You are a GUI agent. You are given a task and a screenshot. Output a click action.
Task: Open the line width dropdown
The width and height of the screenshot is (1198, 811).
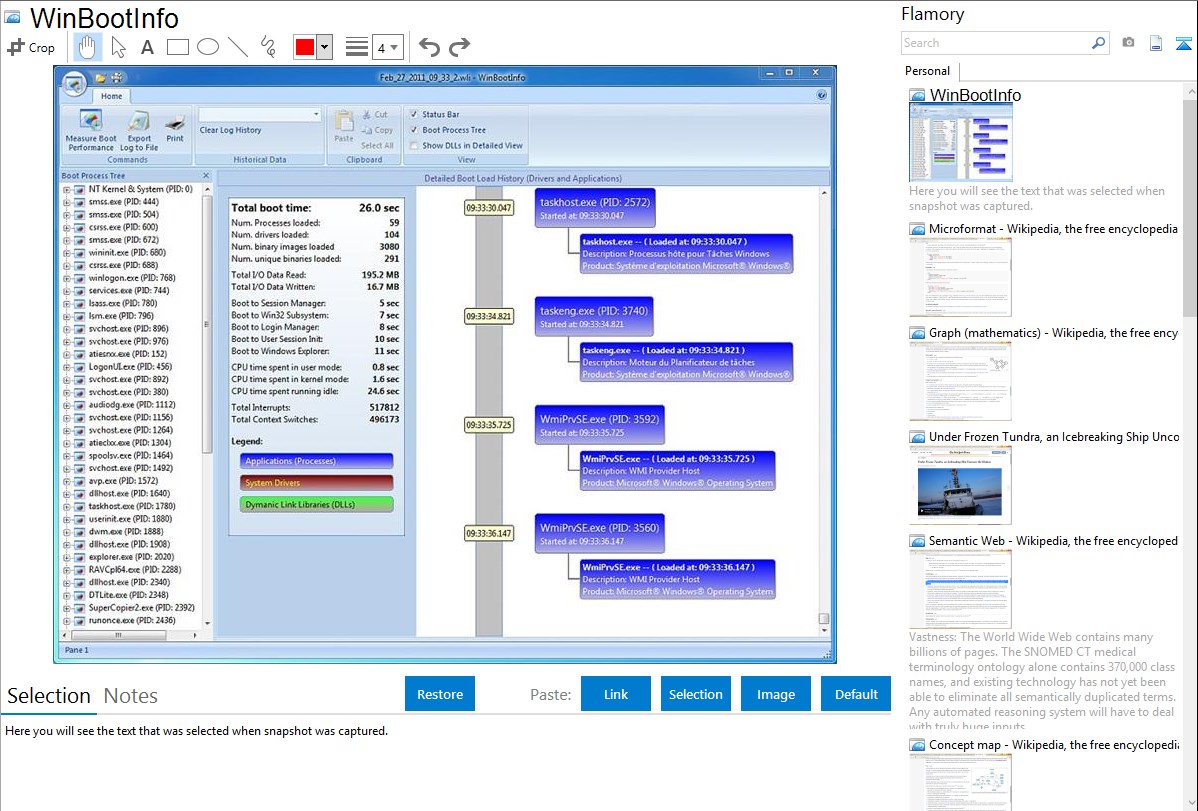coord(388,47)
